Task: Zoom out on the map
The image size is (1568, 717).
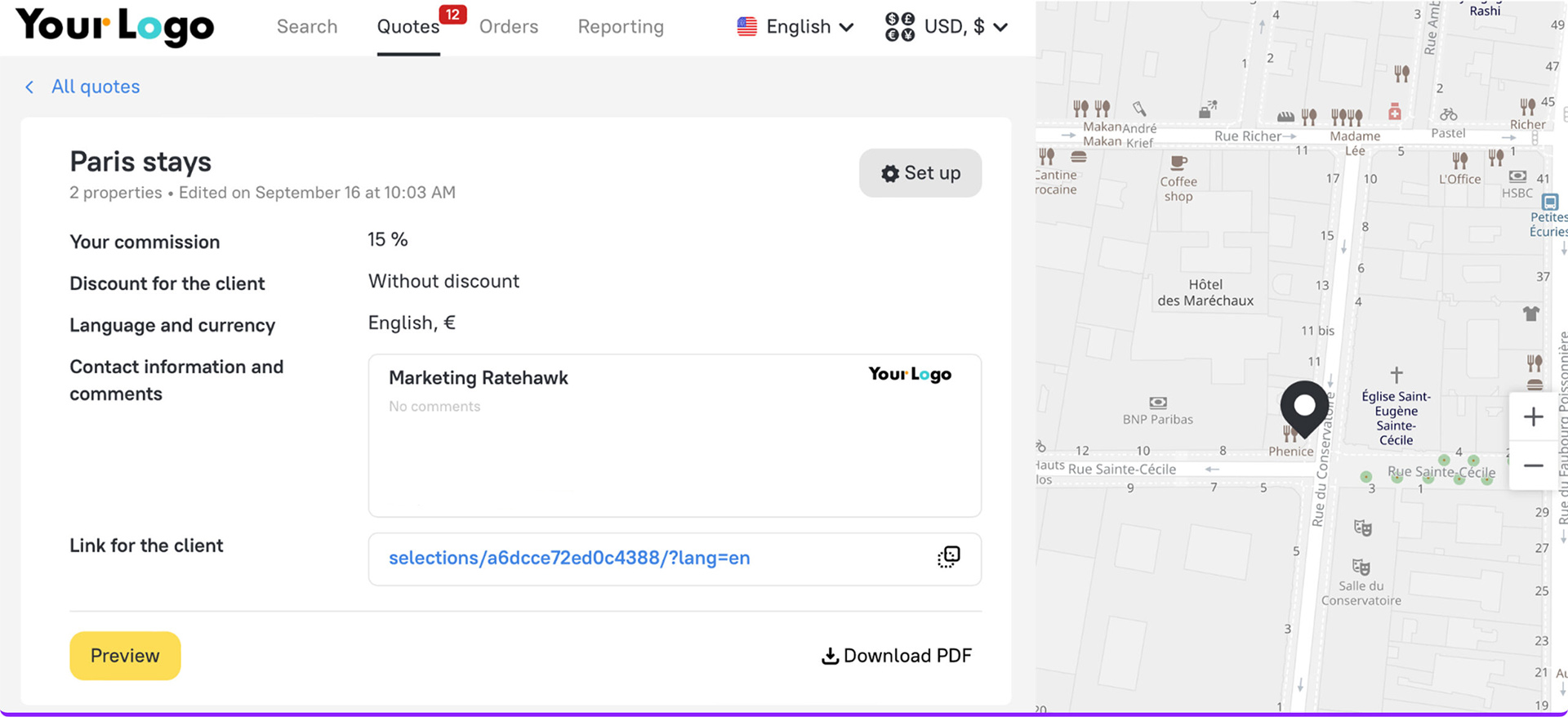Action: coord(1533,465)
